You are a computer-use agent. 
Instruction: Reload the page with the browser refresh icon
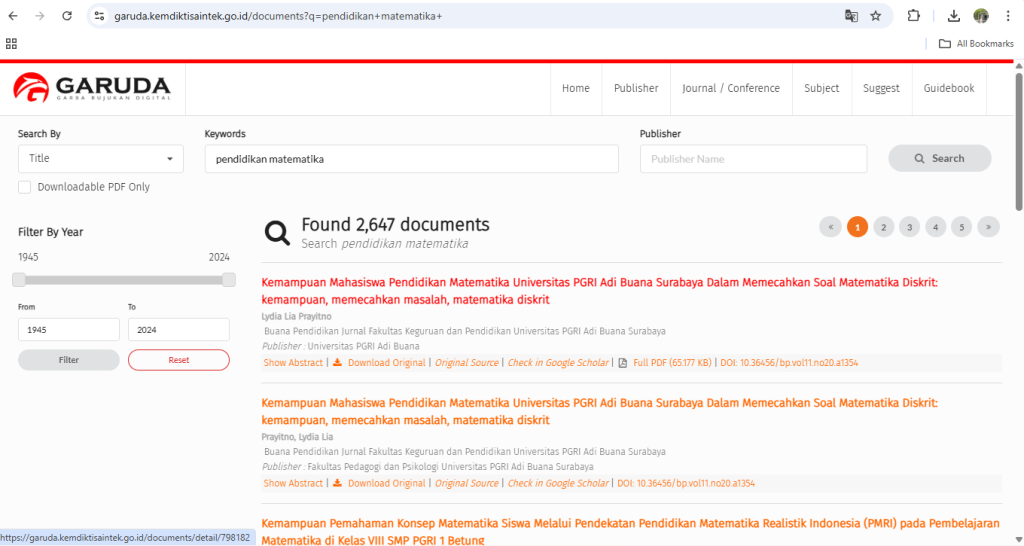click(x=66, y=16)
